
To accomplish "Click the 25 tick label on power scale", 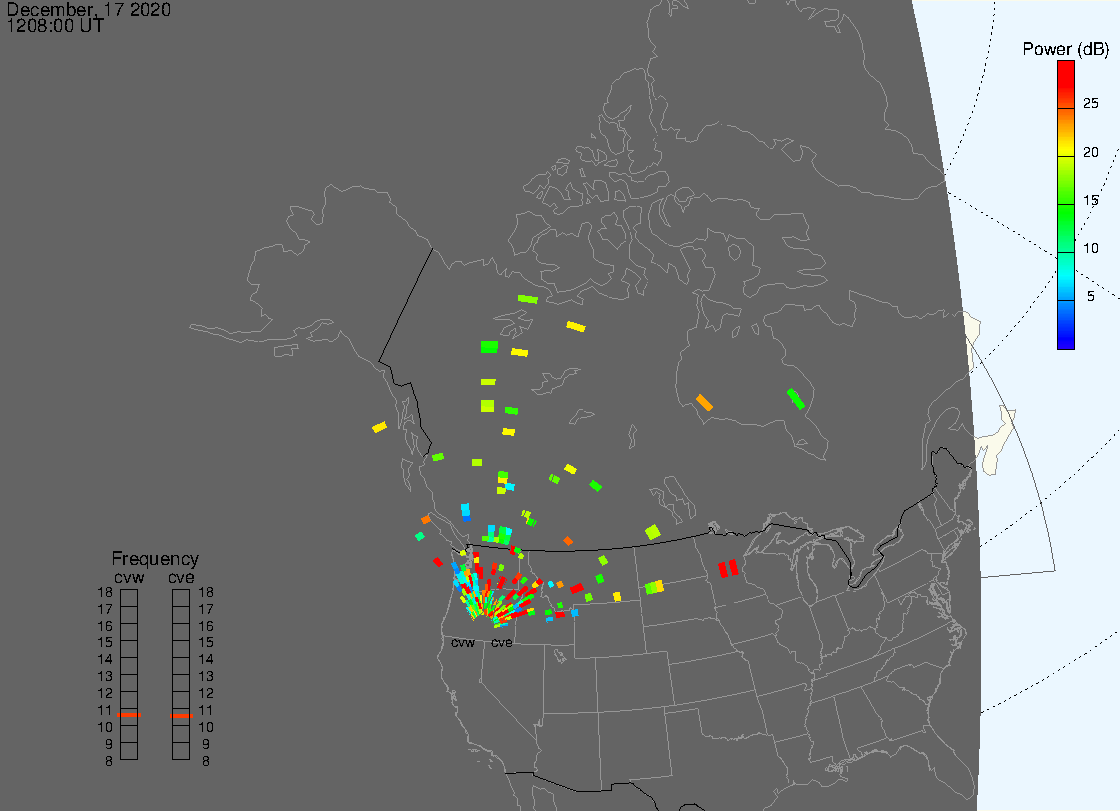I will pyautogui.click(x=1090, y=103).
